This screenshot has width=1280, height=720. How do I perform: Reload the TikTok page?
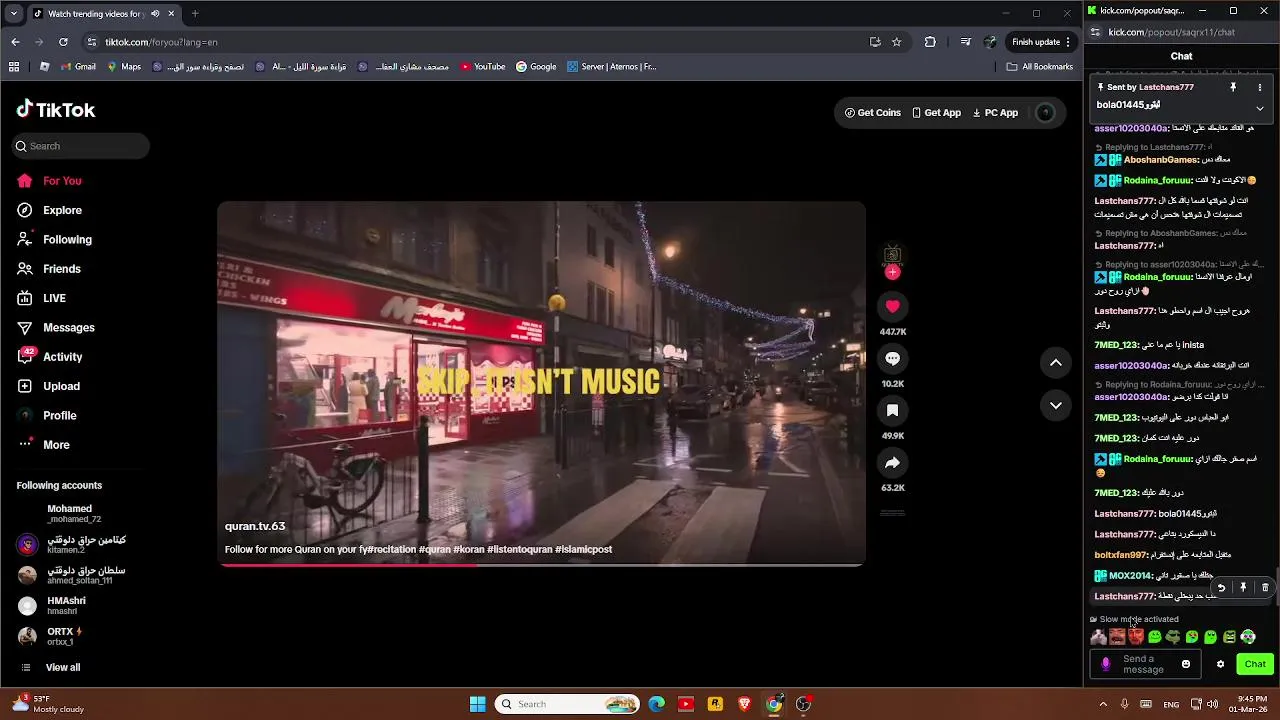pyautogui.click(x=63, y=42)
